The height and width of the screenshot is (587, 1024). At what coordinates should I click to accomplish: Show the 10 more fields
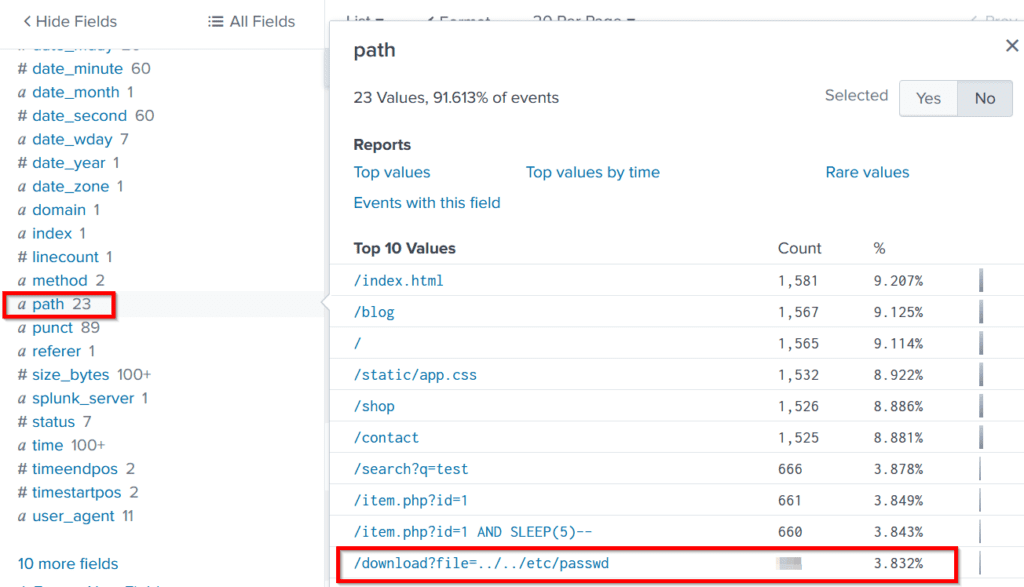point(68,564)
